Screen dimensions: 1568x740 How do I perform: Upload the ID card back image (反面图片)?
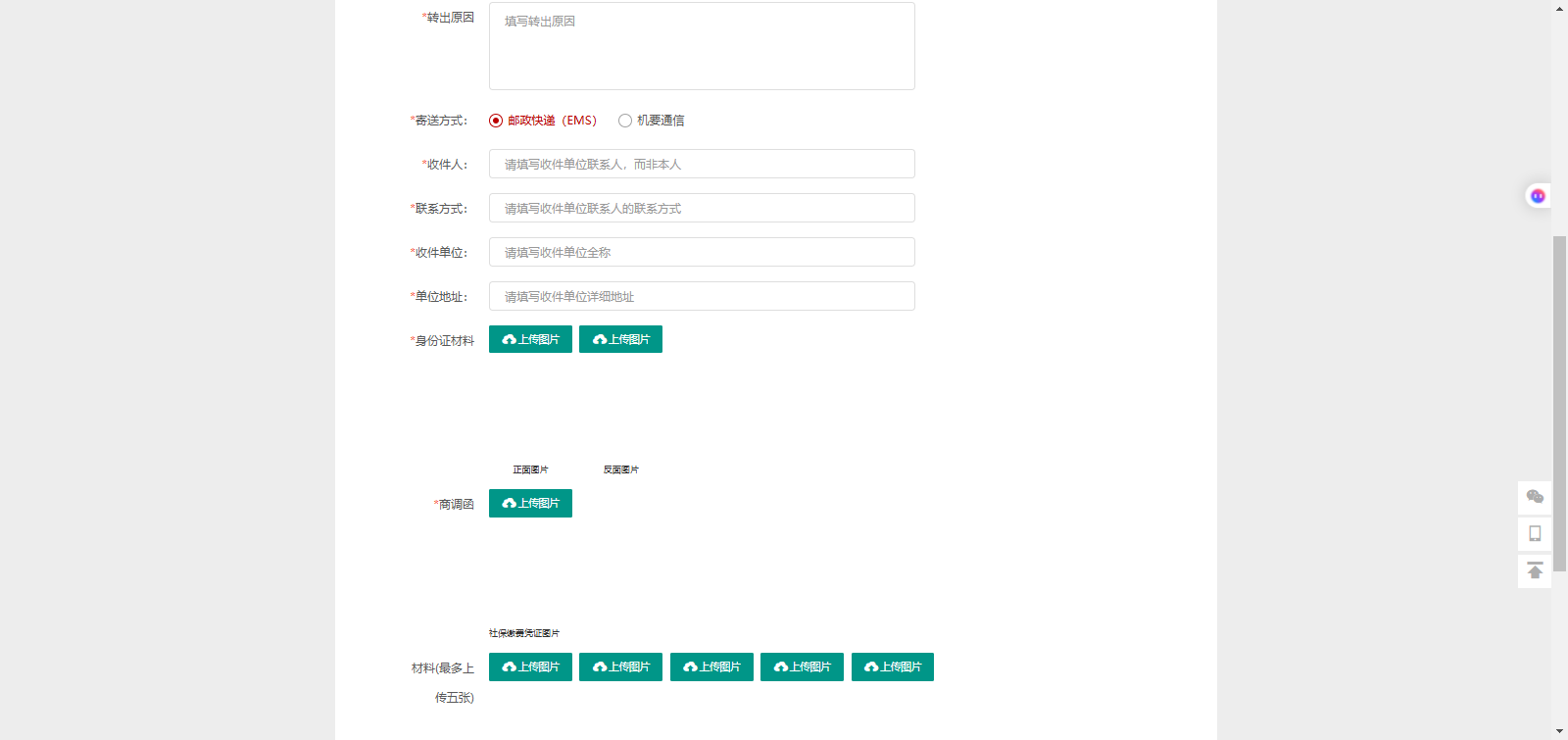(x=620, y=339)
